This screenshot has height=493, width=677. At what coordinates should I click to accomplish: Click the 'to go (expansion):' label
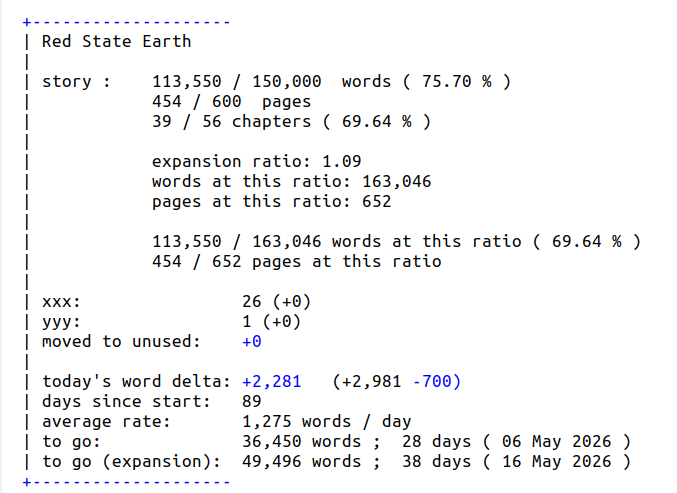pyautogui.click(x=131, y=461)
